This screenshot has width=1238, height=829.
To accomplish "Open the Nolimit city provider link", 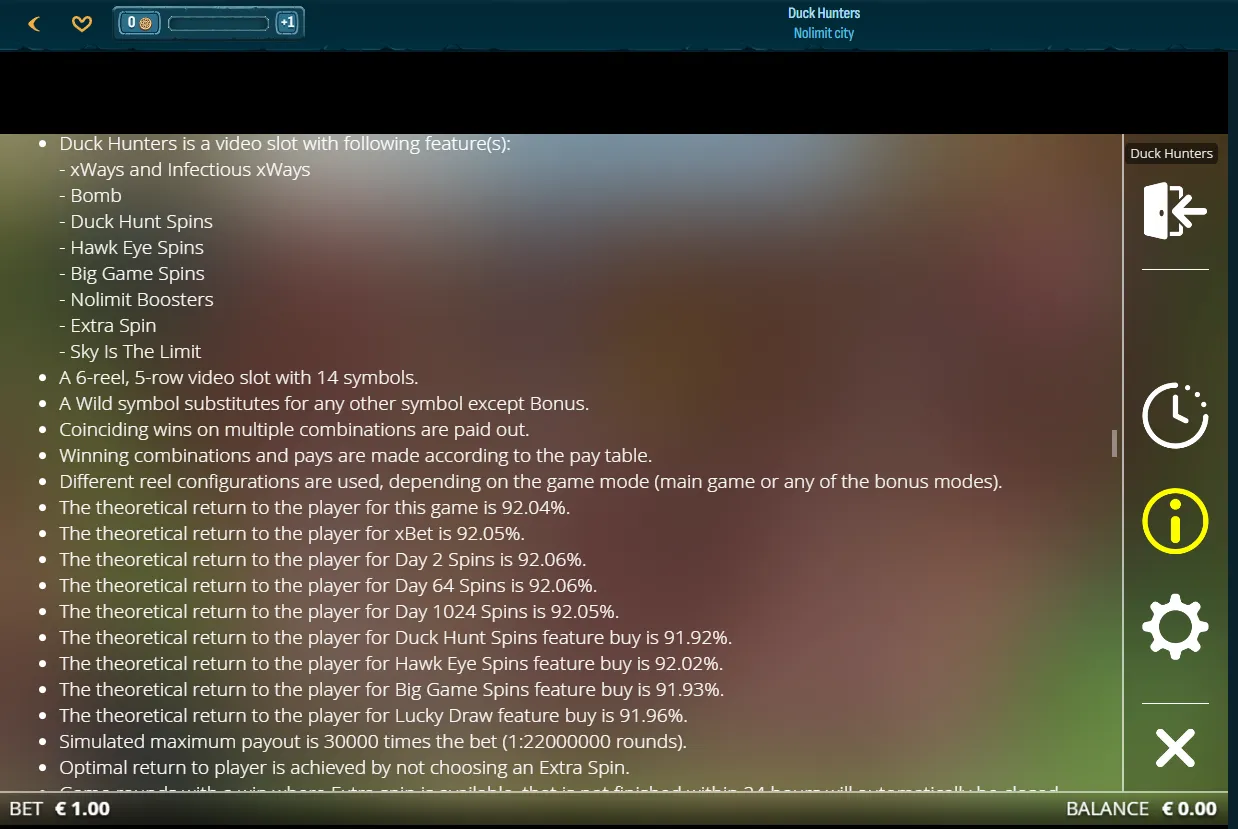I will [x=824, y=33].
